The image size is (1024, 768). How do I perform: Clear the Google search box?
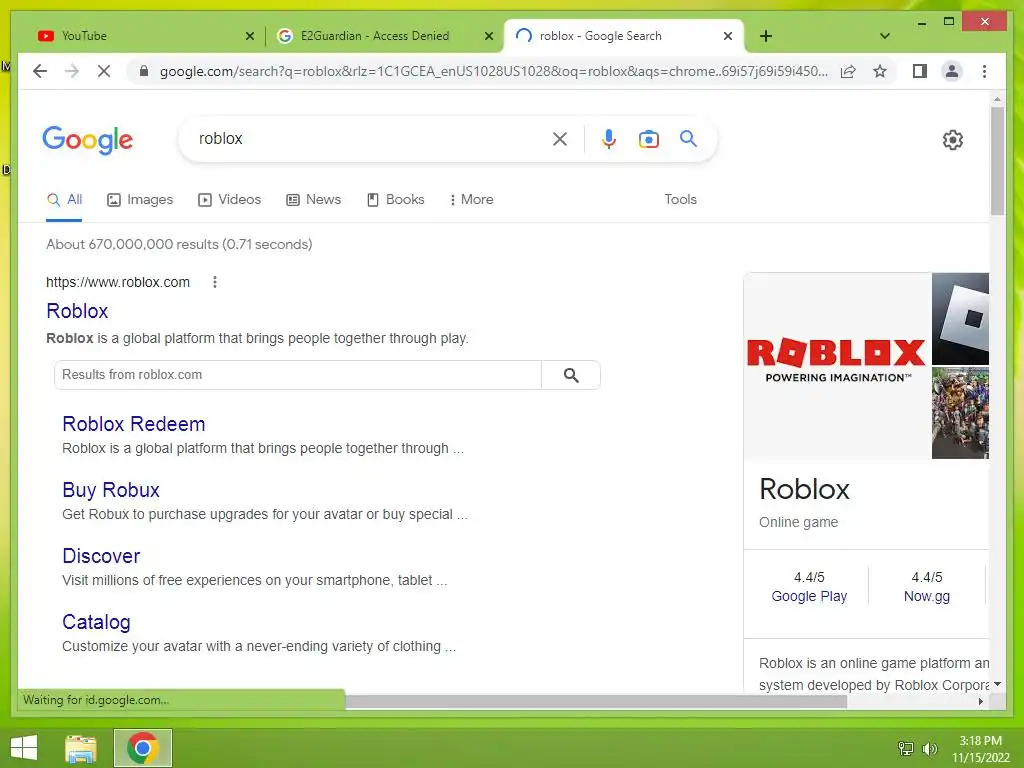click(560, 138)
